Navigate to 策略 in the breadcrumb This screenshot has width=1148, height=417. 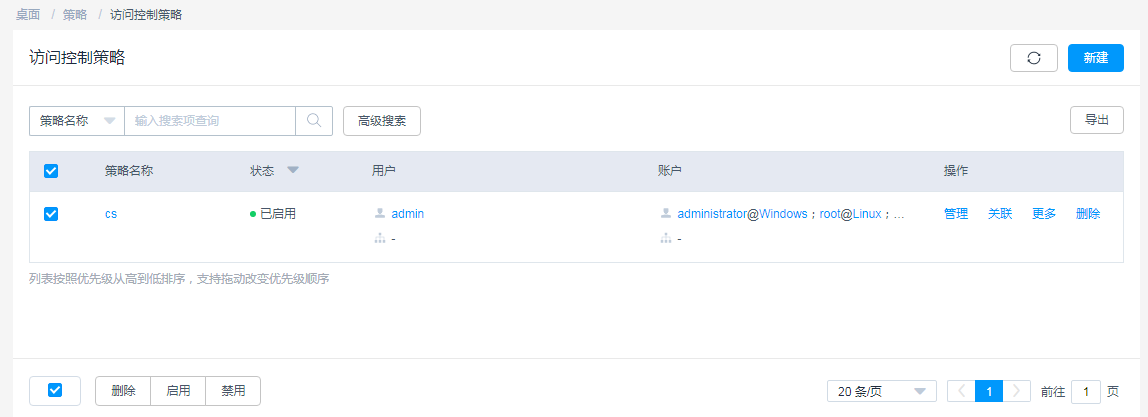coord(75,15)
